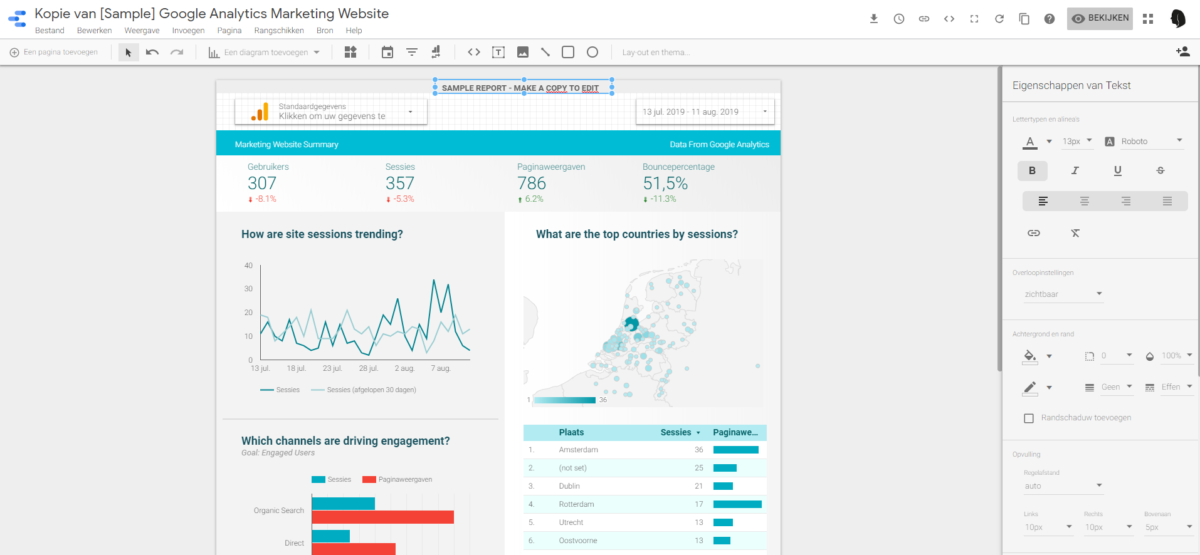Viewport: 1200px width, 555px height.
Task: Click the download report icon
Action: coord(874,19)
